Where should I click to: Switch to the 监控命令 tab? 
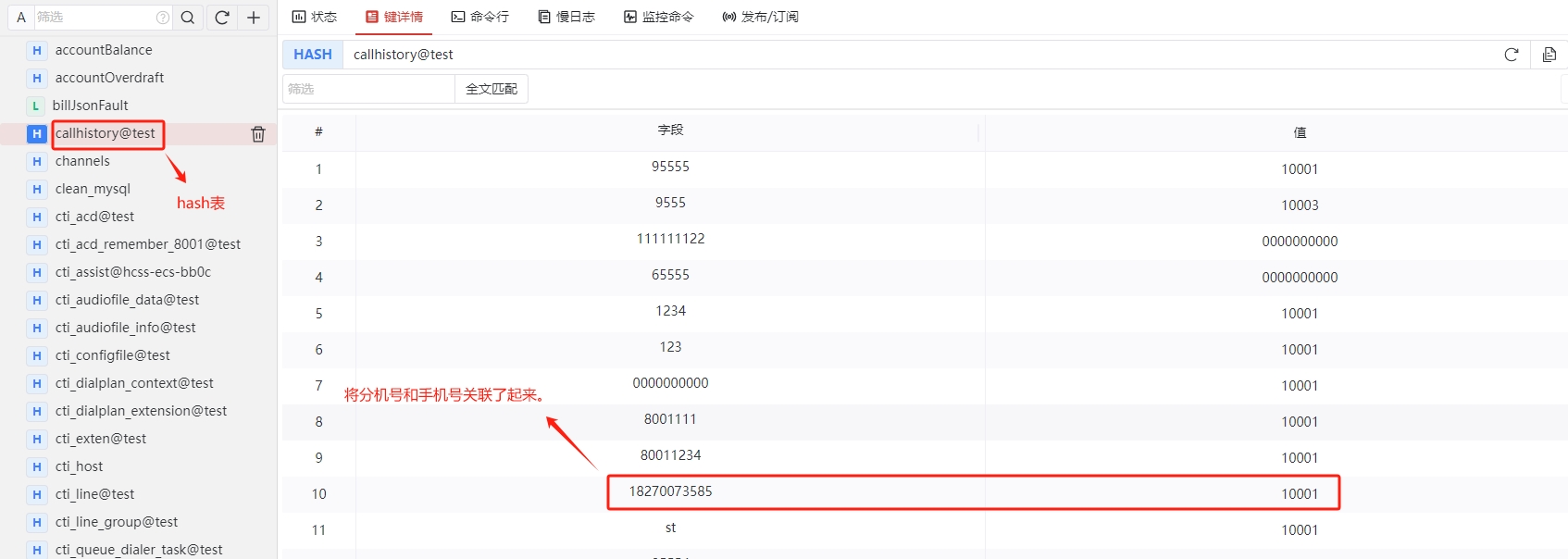click(658, 17)
